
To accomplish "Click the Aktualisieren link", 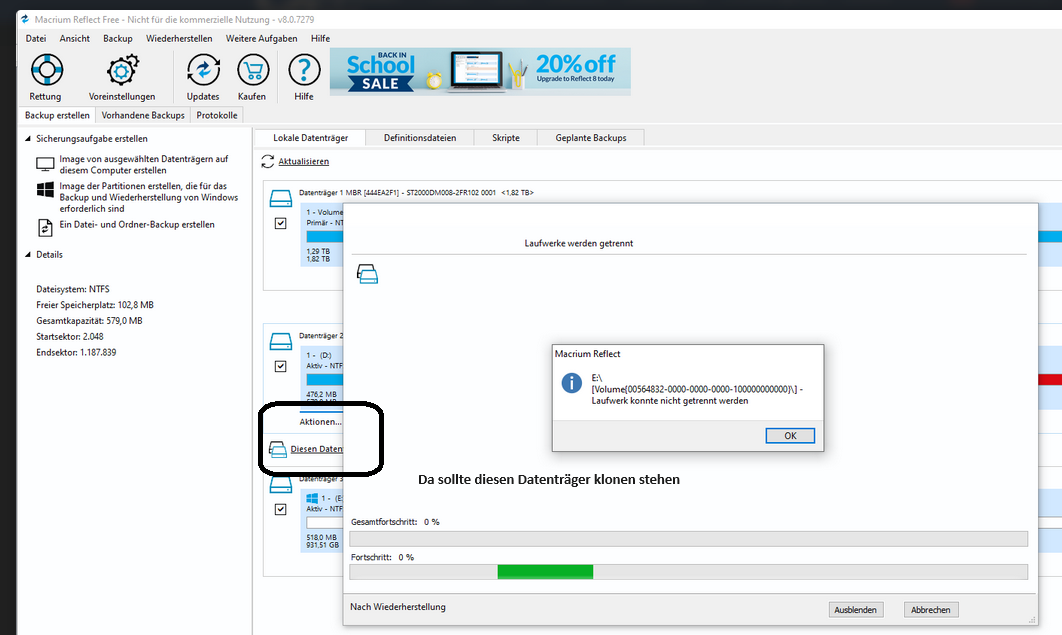I will click(x=303, y=161).
